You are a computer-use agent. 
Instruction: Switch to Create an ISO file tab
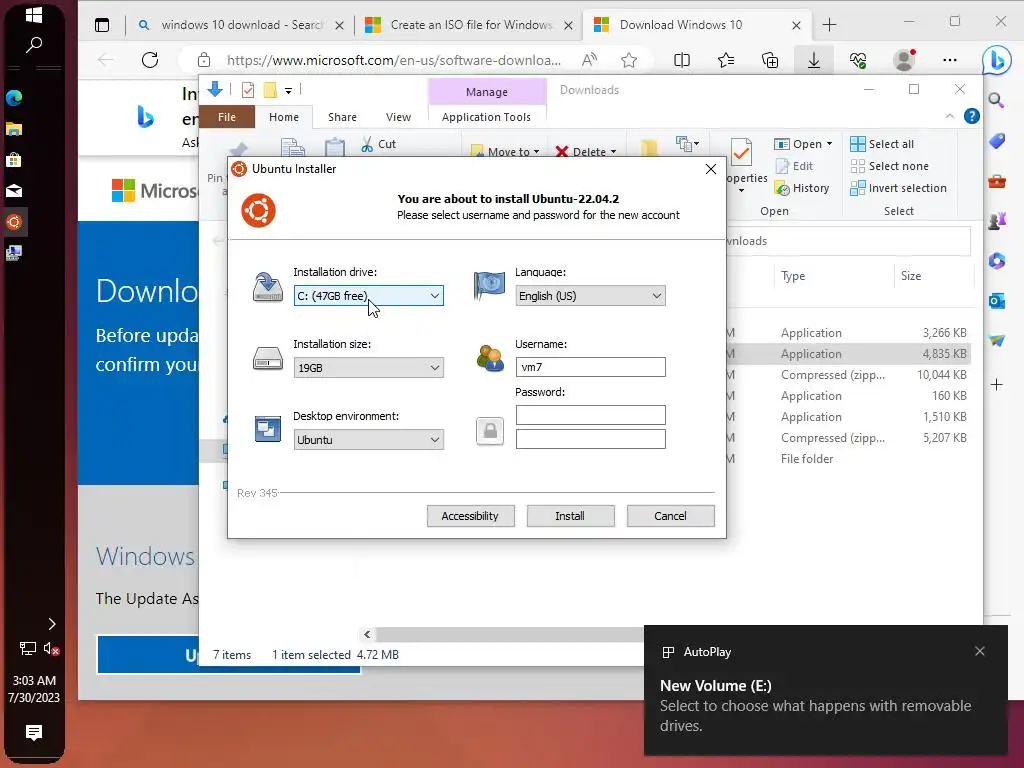(x=470, y=25)
